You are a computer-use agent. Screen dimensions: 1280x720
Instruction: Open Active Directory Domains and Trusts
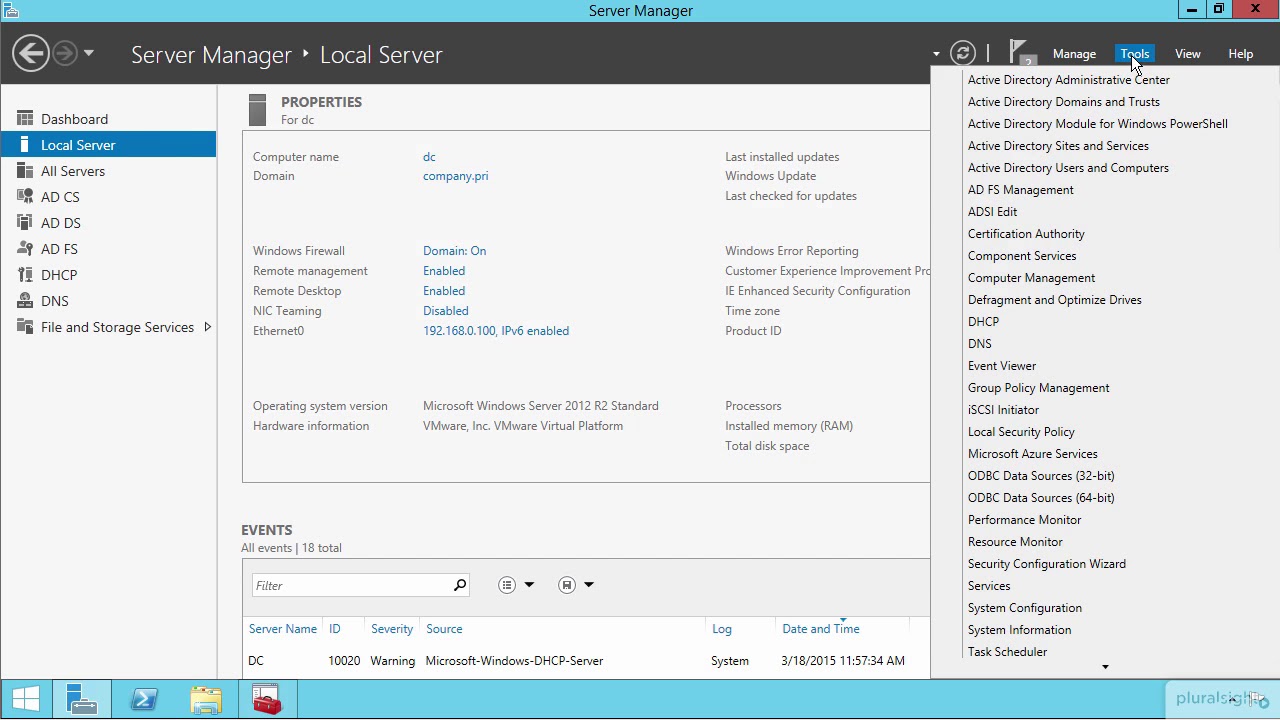[1064, 102]
